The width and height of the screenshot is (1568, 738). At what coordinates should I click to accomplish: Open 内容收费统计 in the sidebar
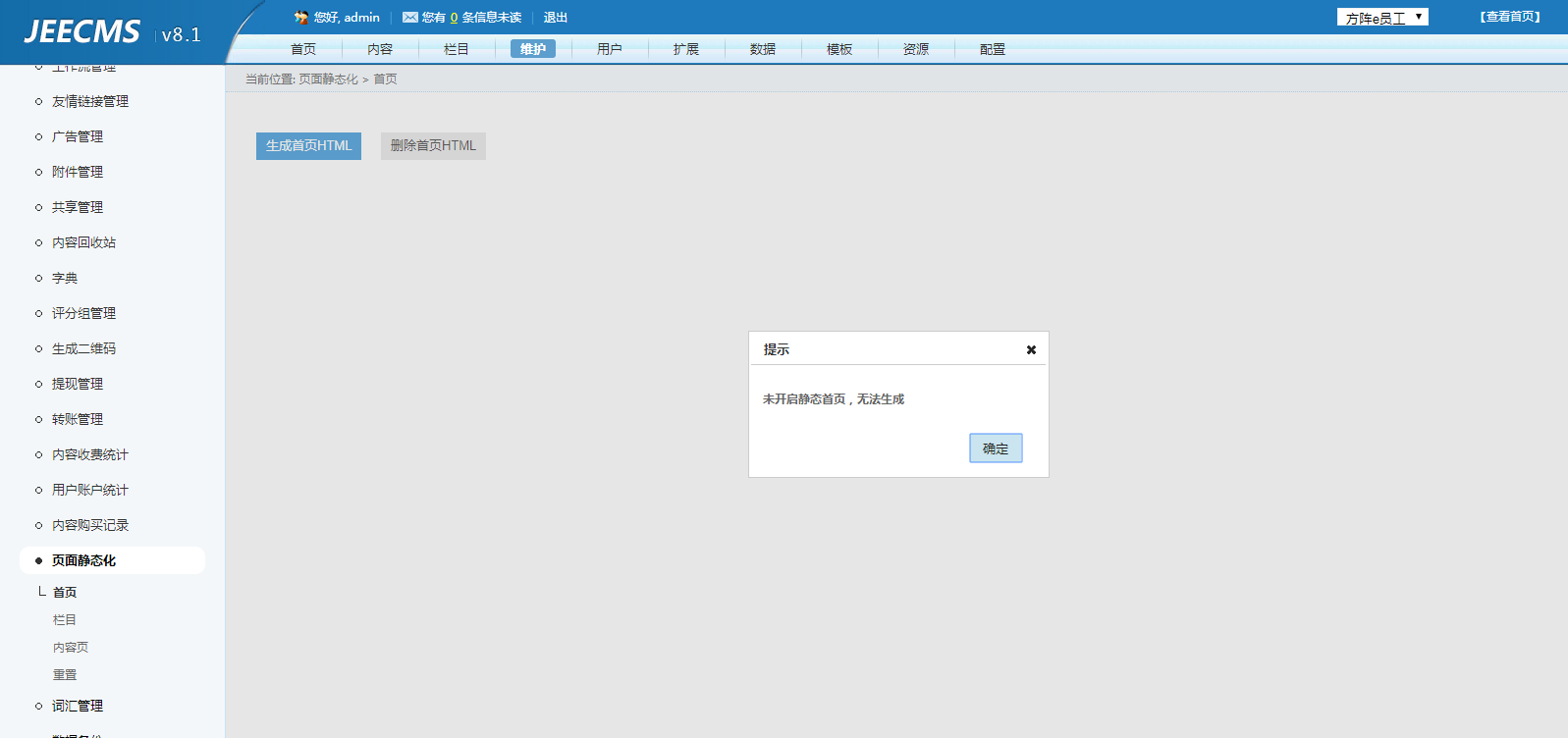[x=90, y=454]
